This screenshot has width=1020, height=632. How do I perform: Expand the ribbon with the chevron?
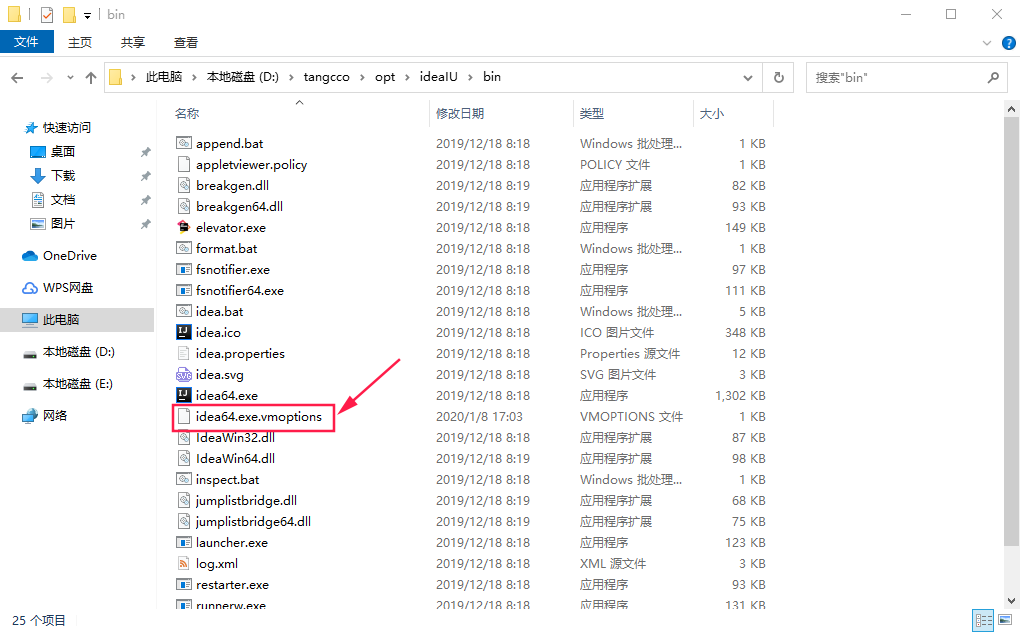(987, 43)
